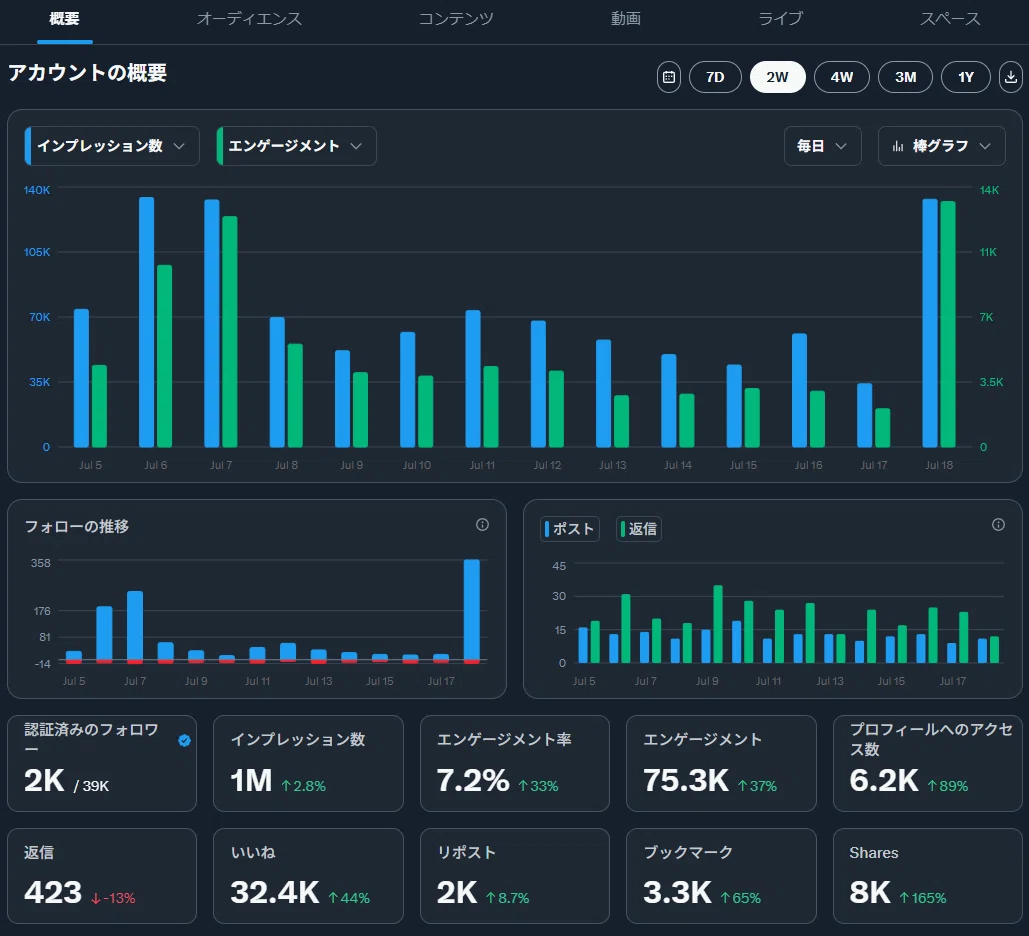Open the 棒グラフ chart type dropdown

click(x=942, y=146)
